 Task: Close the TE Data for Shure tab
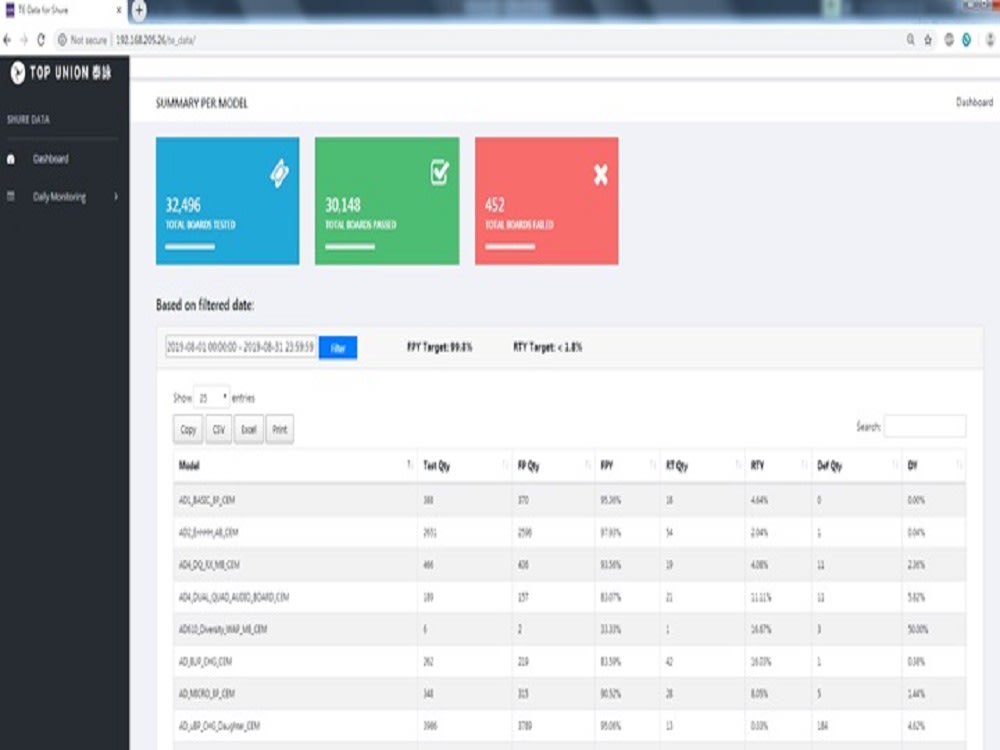pos(119,10)
